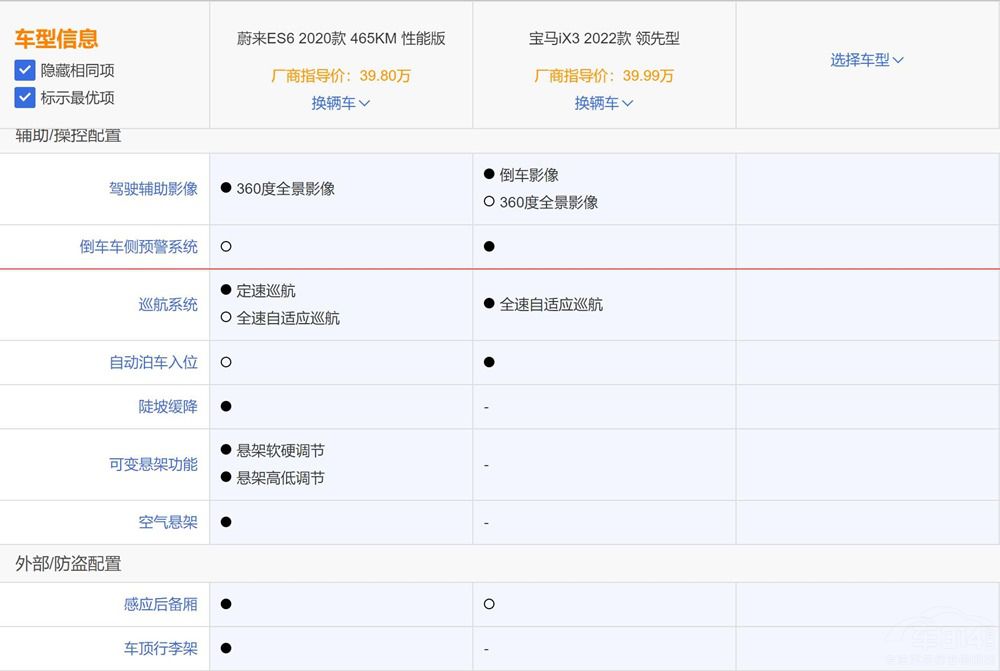Click the solid dot beside 定速巡航
Viewport: 1000px width, 671px height.
[226, 291]
